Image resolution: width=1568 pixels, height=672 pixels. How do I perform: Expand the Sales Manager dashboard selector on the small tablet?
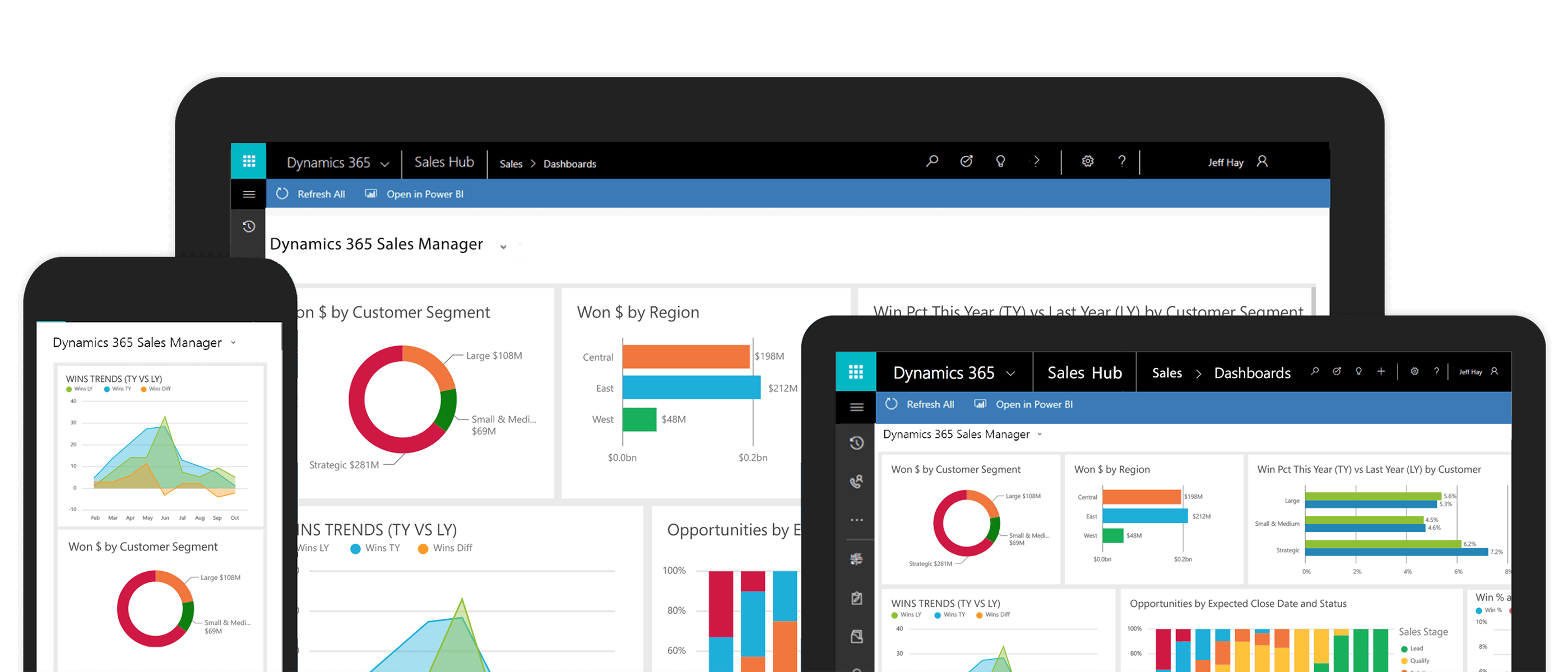[x=1040, y=434]
